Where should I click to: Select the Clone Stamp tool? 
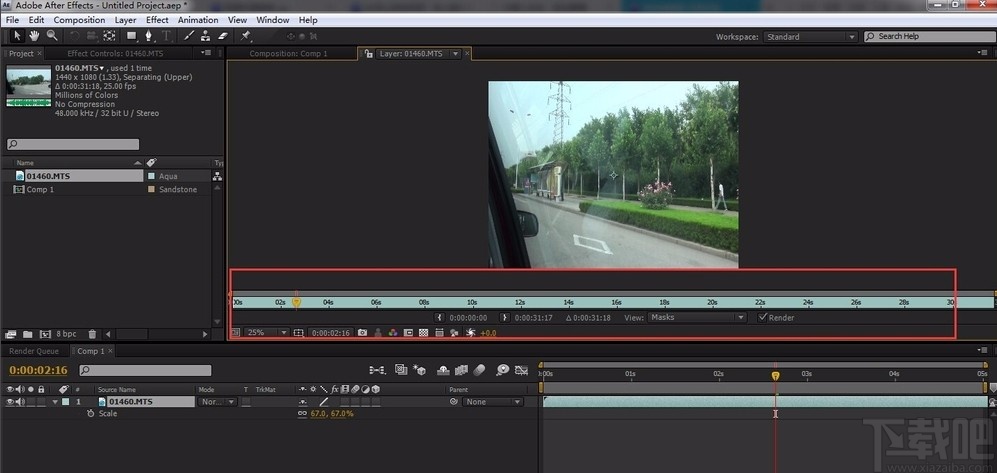(x=206, y=36)
